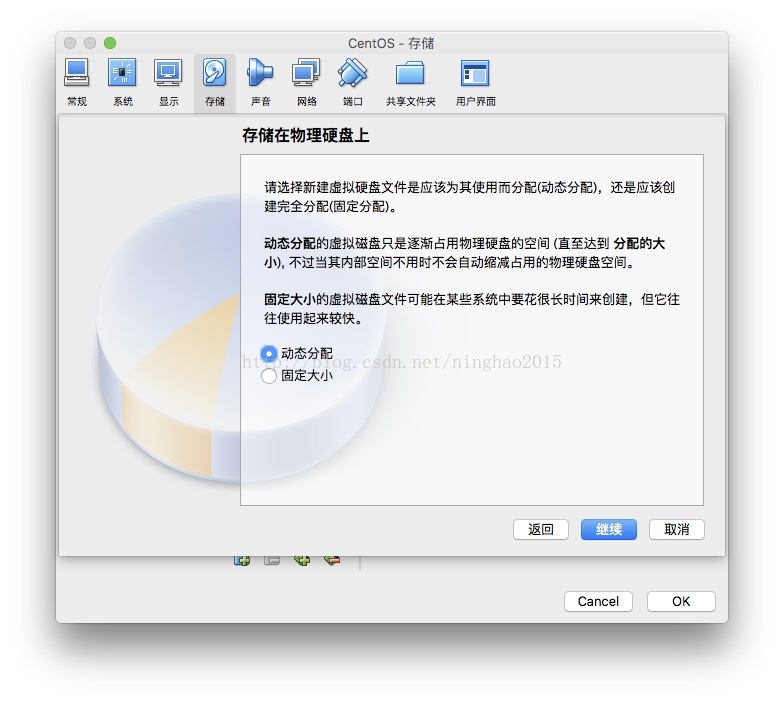The width and height of the screenshot is (784, 703).
Task: Click the green zoom window button
Action: coord(110,43)
